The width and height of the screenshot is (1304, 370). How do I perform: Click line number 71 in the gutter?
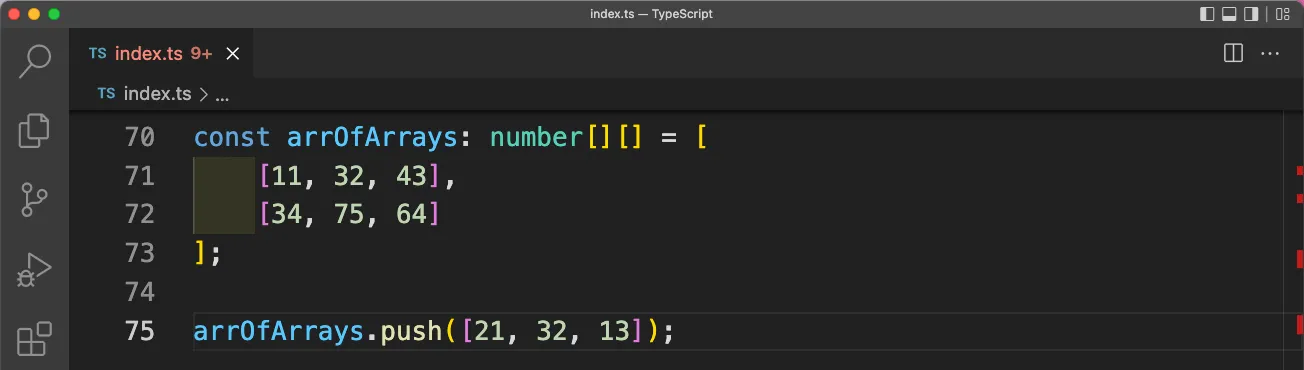click(140, 176)
